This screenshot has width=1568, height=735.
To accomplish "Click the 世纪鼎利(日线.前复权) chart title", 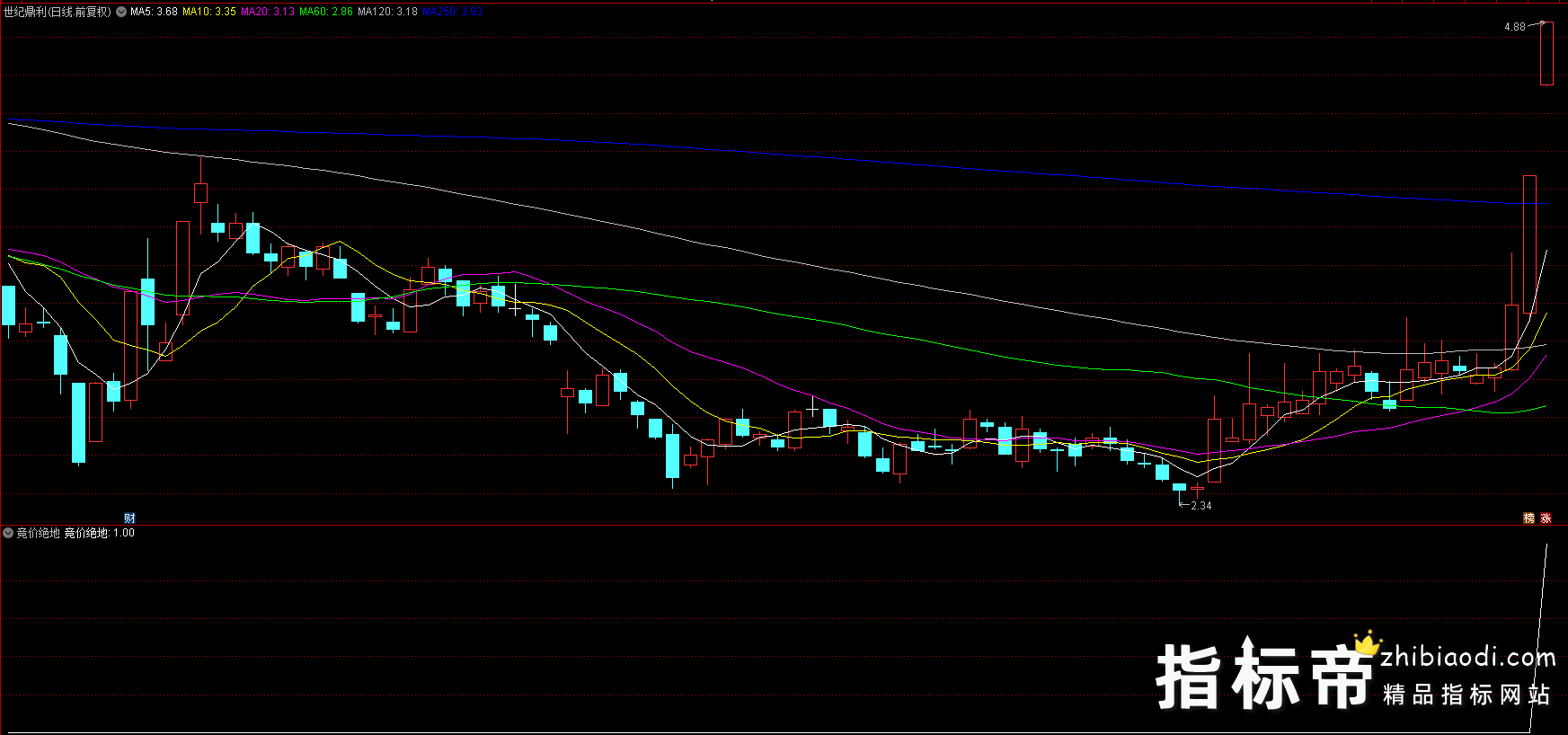I will (58, 12).
